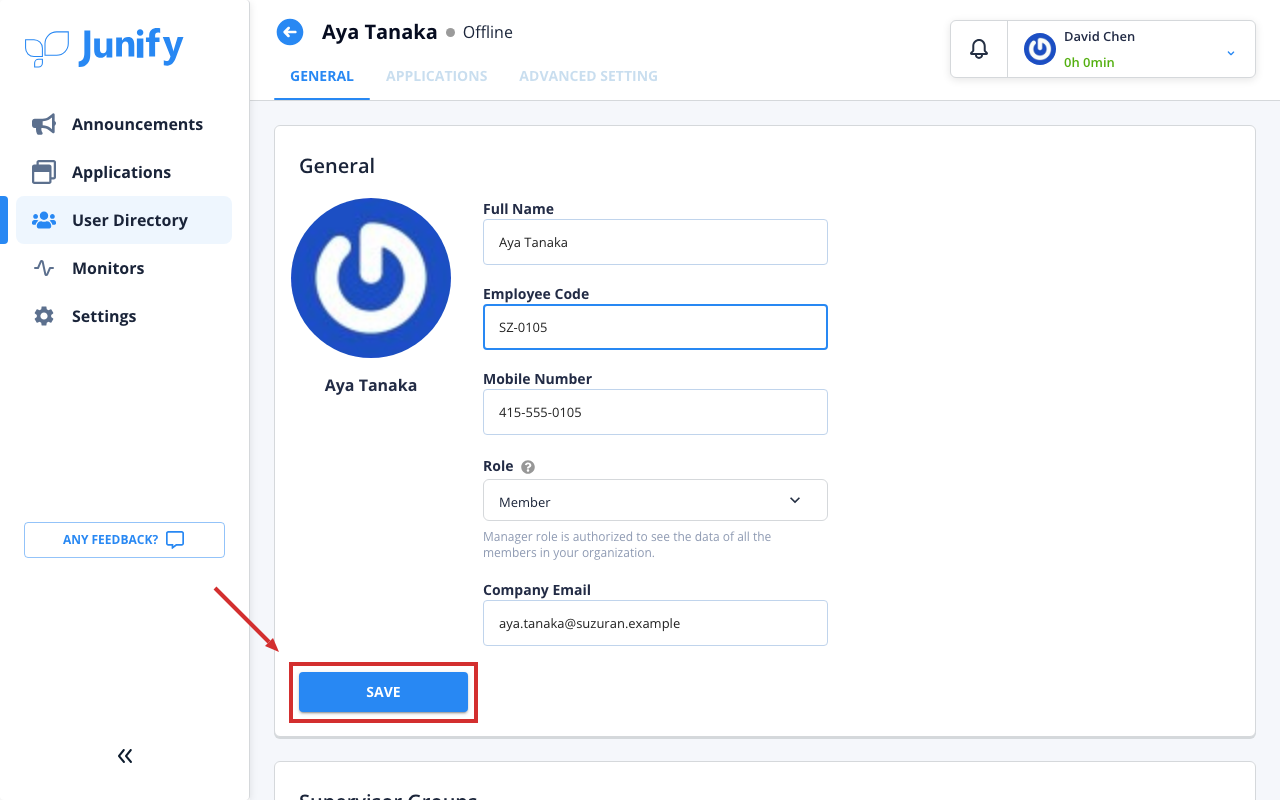Edit the Mobile Number field
The image size is (1280, 800).
[655, 412]
